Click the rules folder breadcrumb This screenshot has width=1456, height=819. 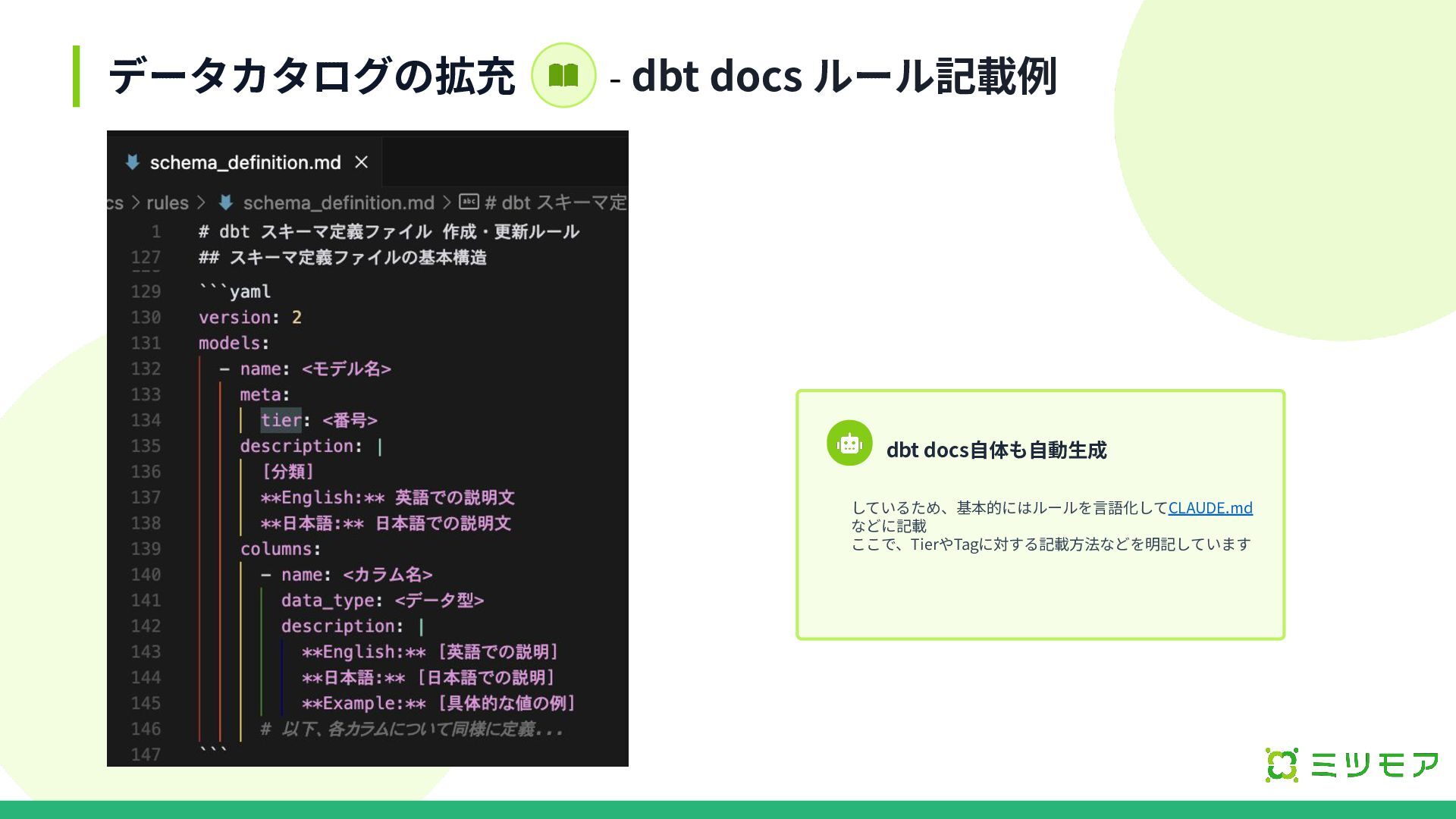pos(167,202)
